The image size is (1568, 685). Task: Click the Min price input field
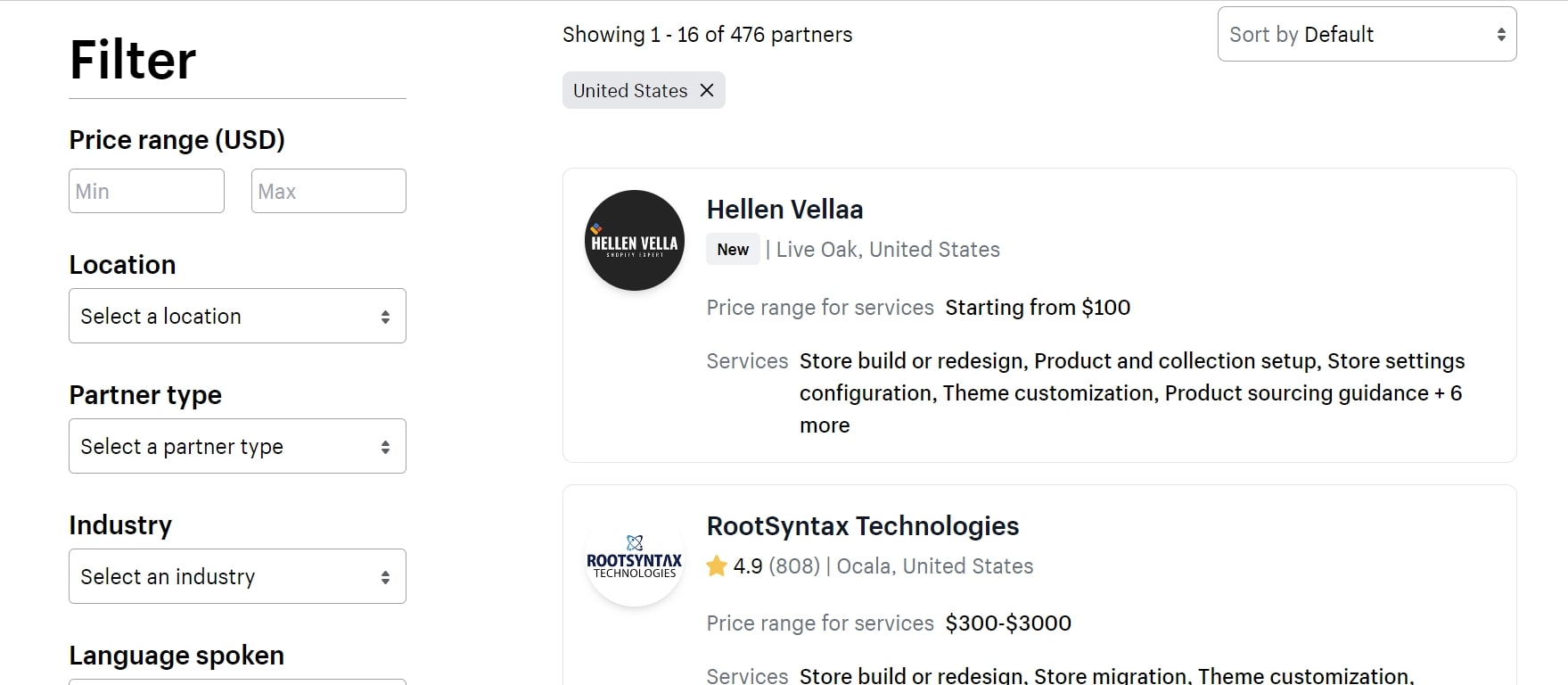click(145, 191)
